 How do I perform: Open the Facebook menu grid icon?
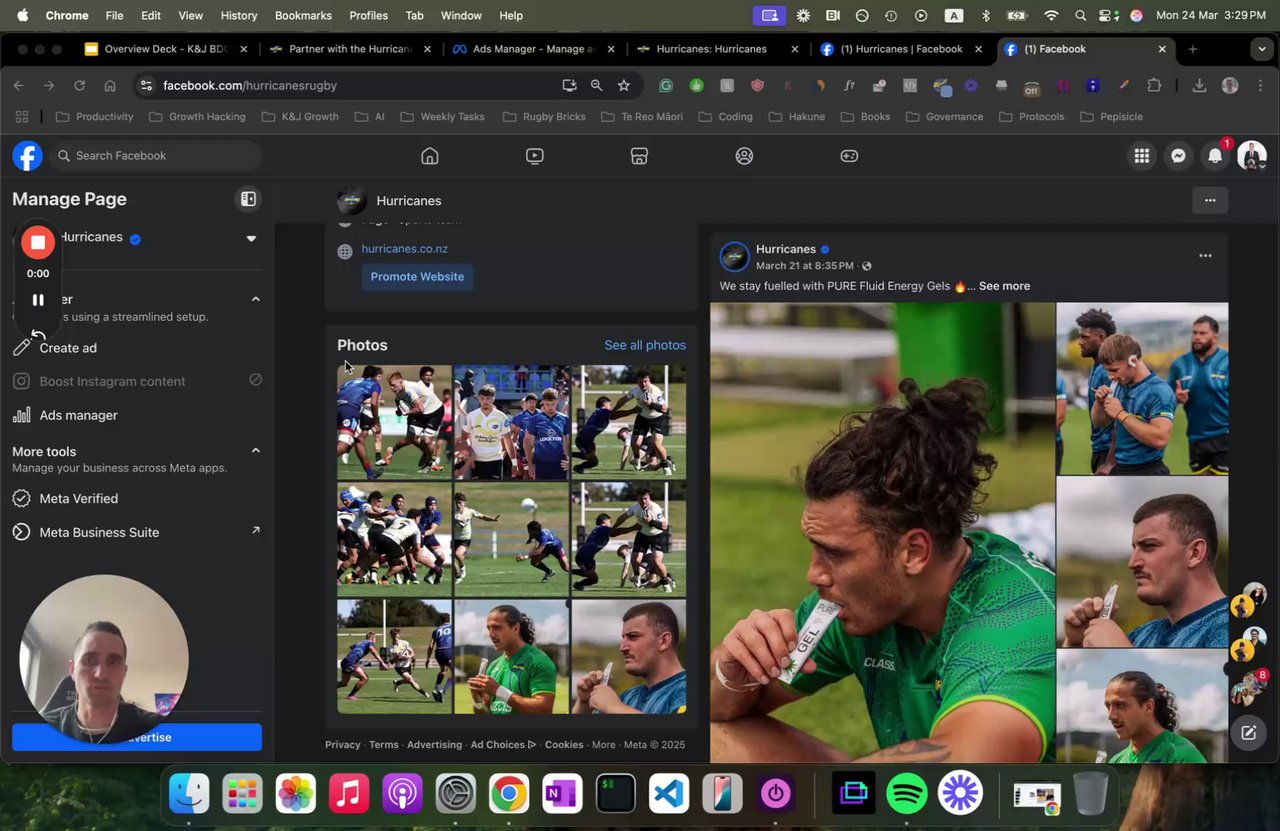tap(1141, 156)
